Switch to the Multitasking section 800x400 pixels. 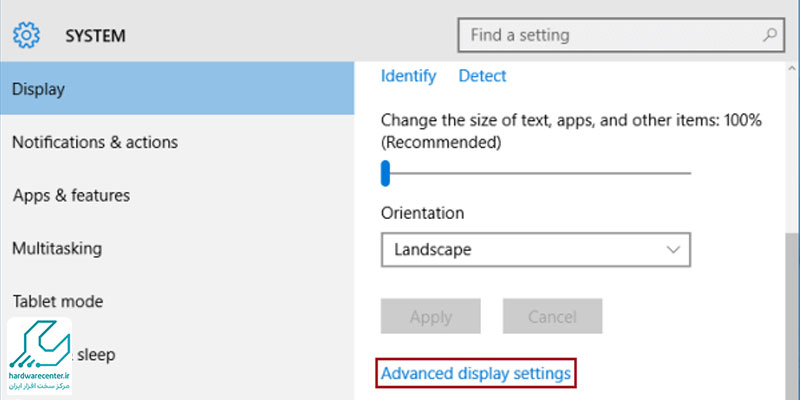57,248
